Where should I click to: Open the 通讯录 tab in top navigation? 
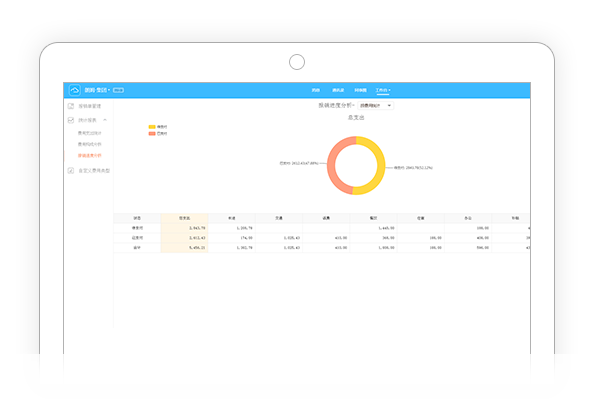338,90
